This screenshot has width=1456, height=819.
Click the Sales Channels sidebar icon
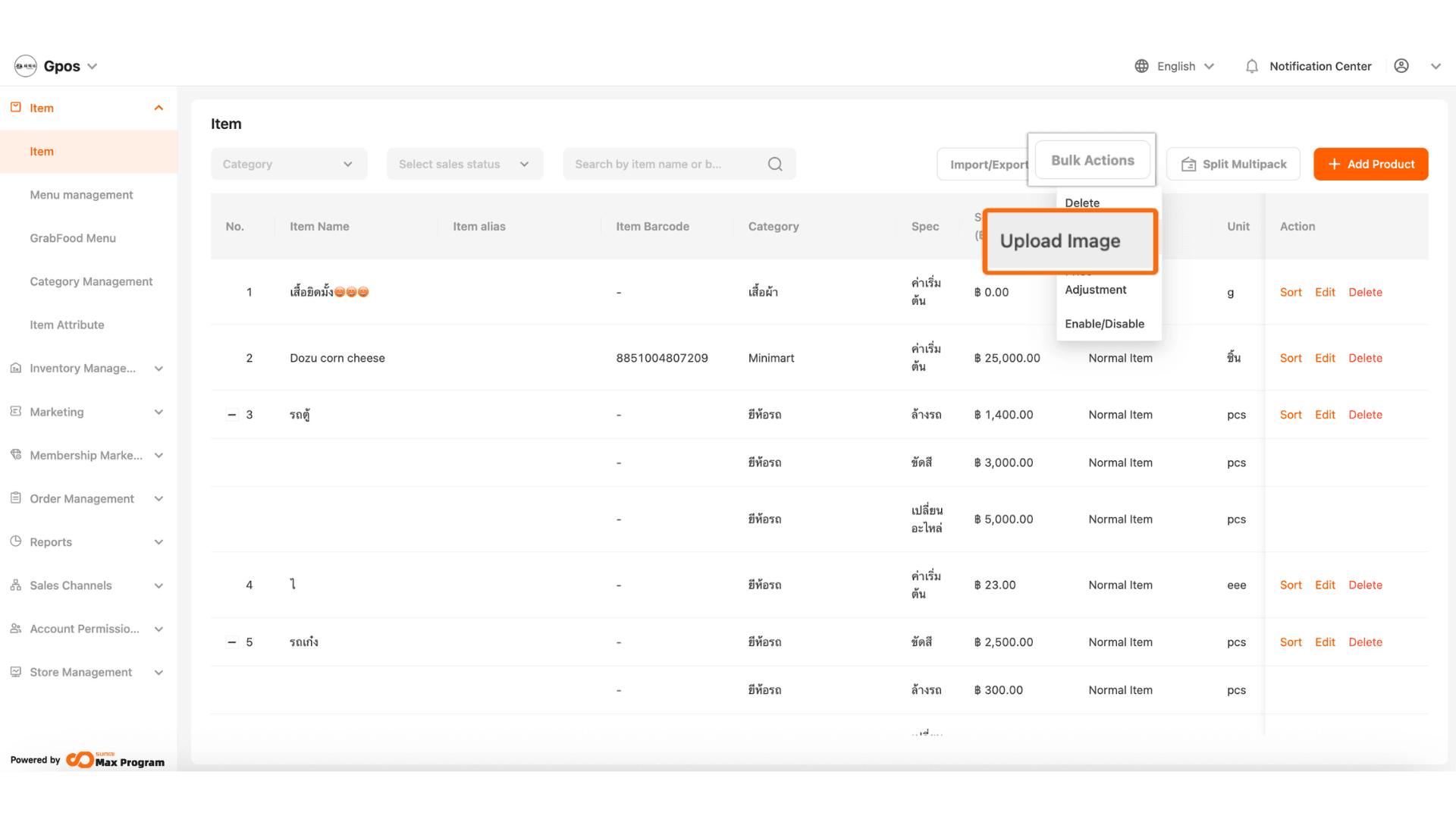pos(16,585)
